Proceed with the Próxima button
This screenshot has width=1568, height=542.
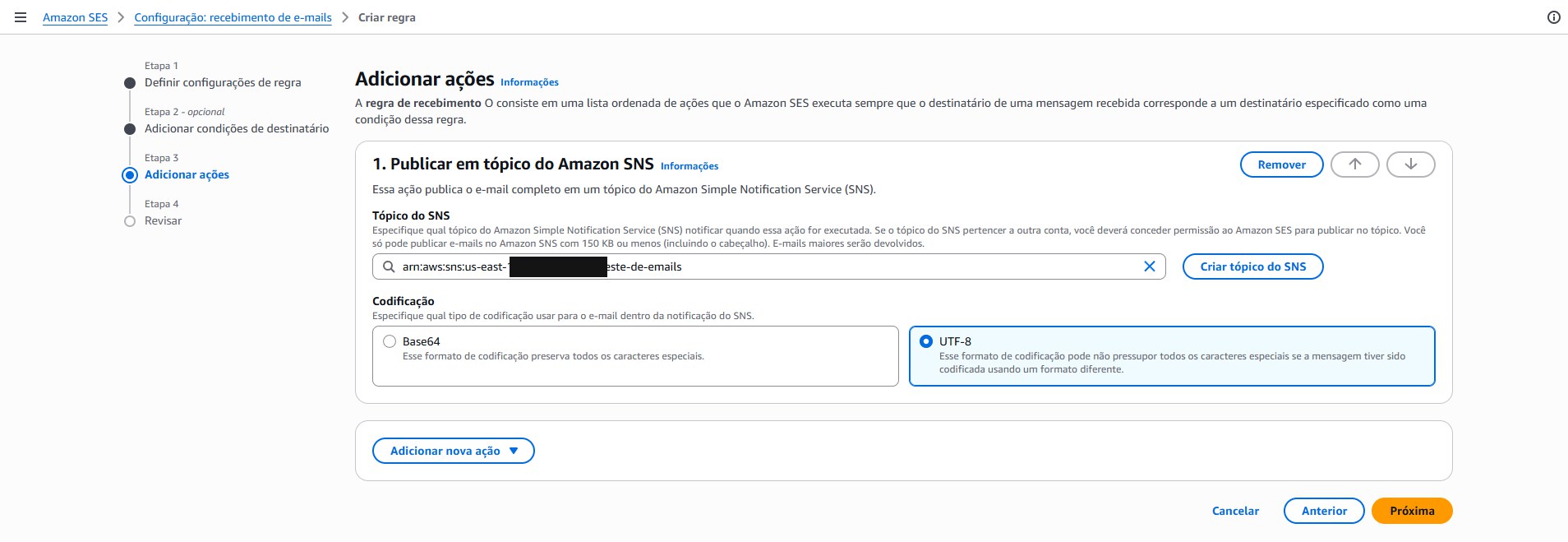[x=1412, y=511]
